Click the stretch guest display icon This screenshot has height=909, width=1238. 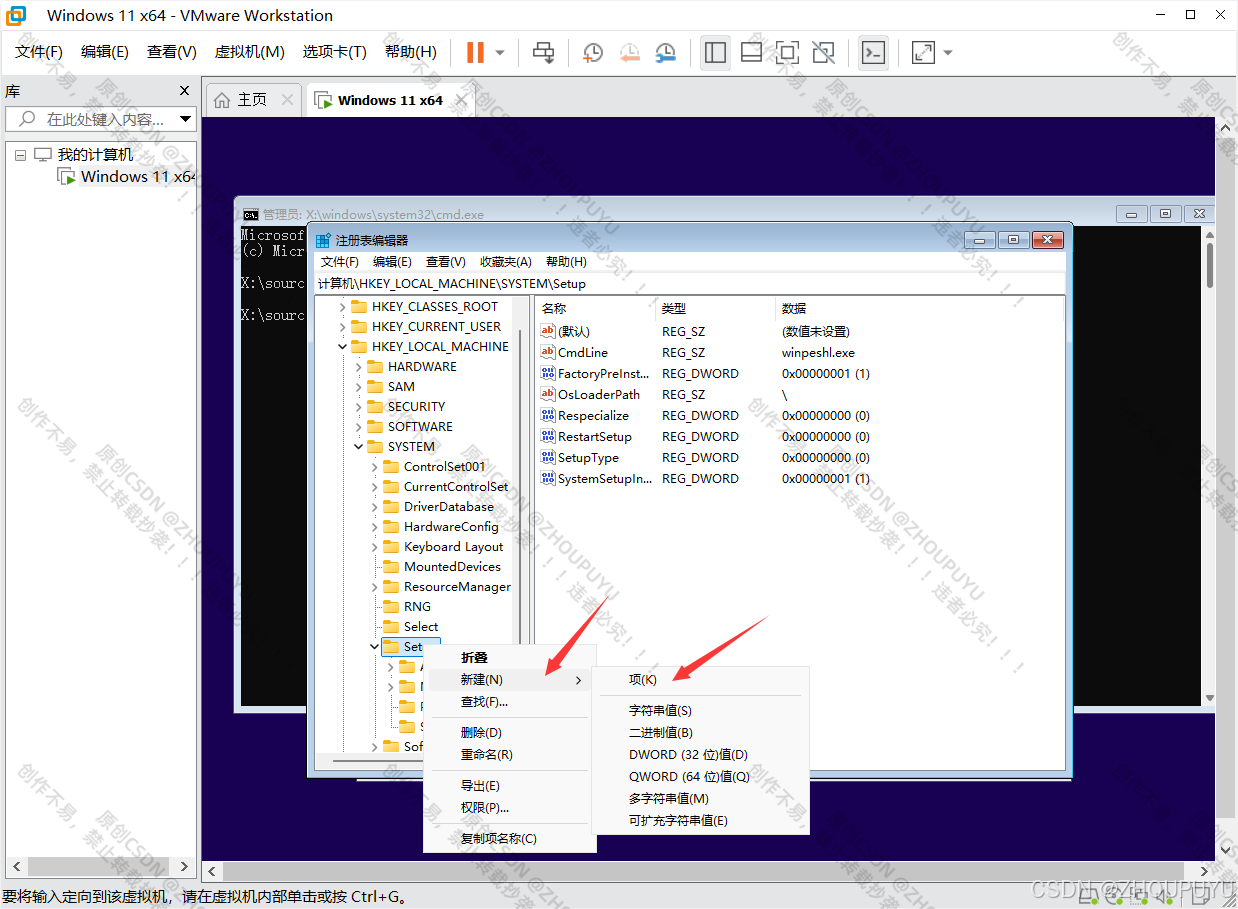923,52
